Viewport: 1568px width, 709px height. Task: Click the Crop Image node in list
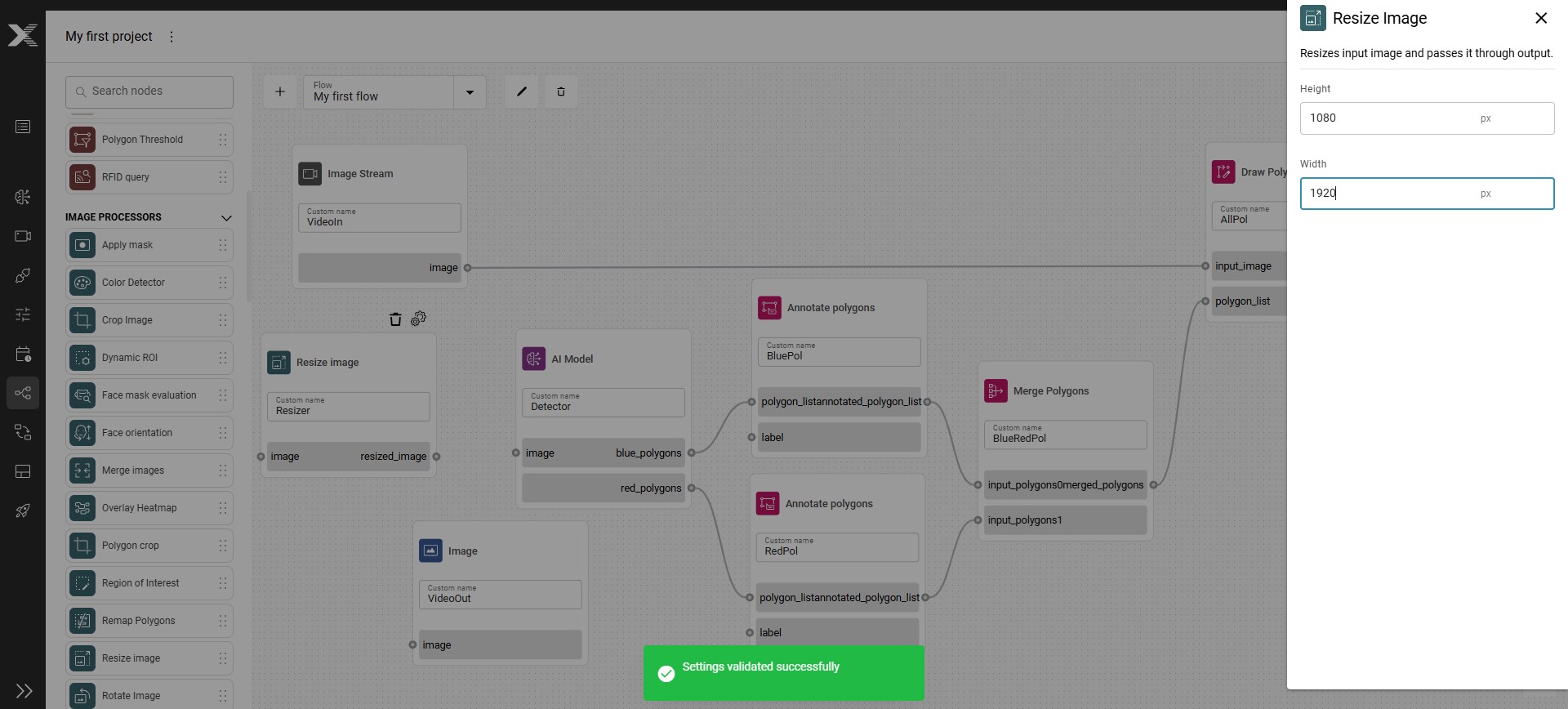[x=149, y=320]
